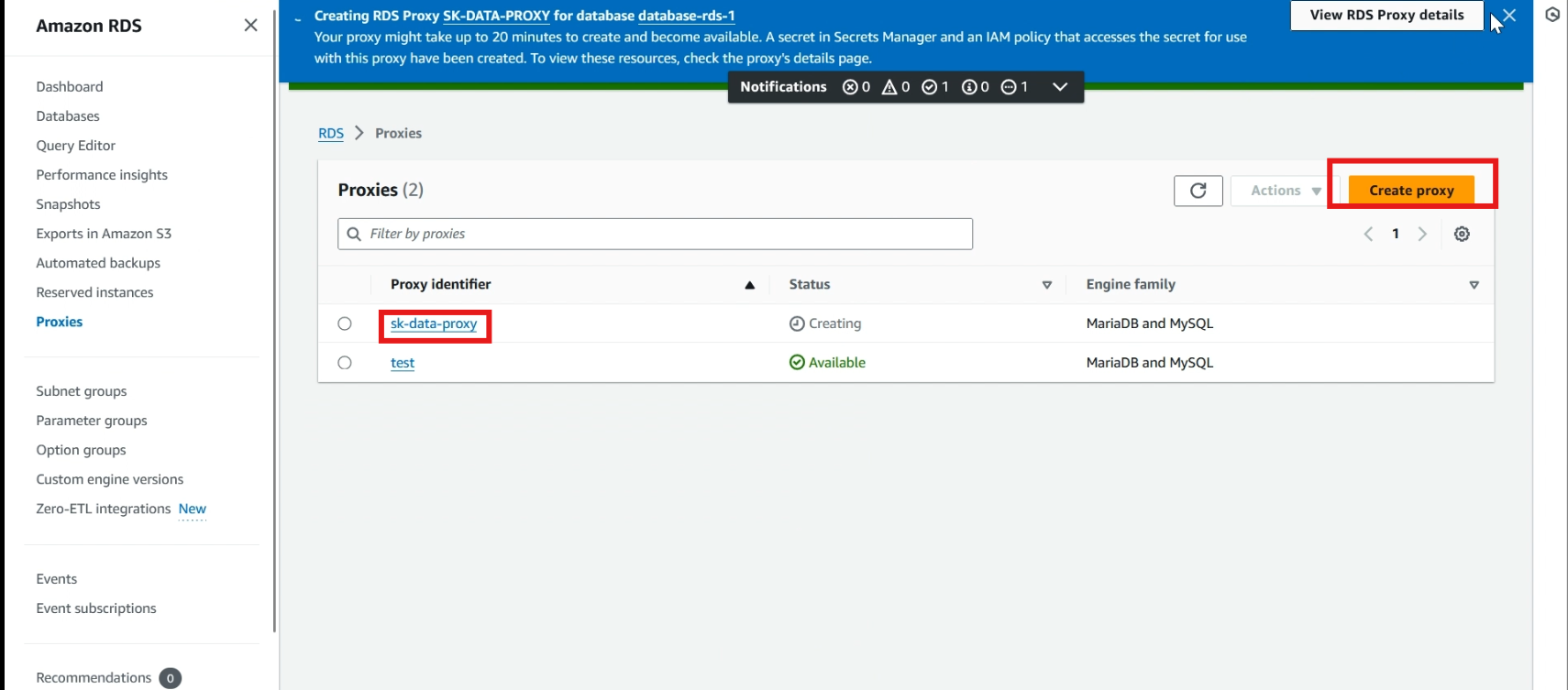Focus the Filter by proxies search field
The width and height of the screenshot is (1568, 690).
[x=655, y=234]
